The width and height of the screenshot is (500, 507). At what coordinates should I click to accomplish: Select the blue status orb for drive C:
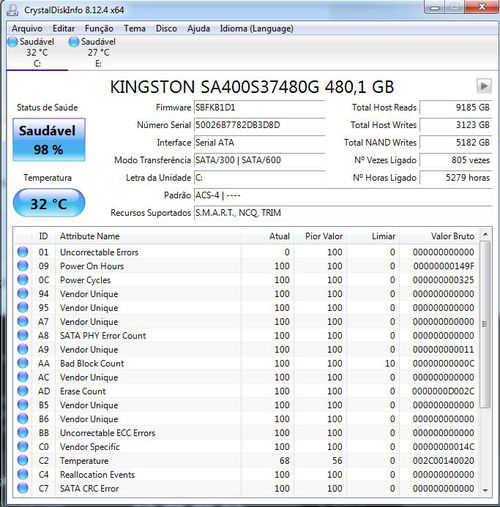pos(13,42)
